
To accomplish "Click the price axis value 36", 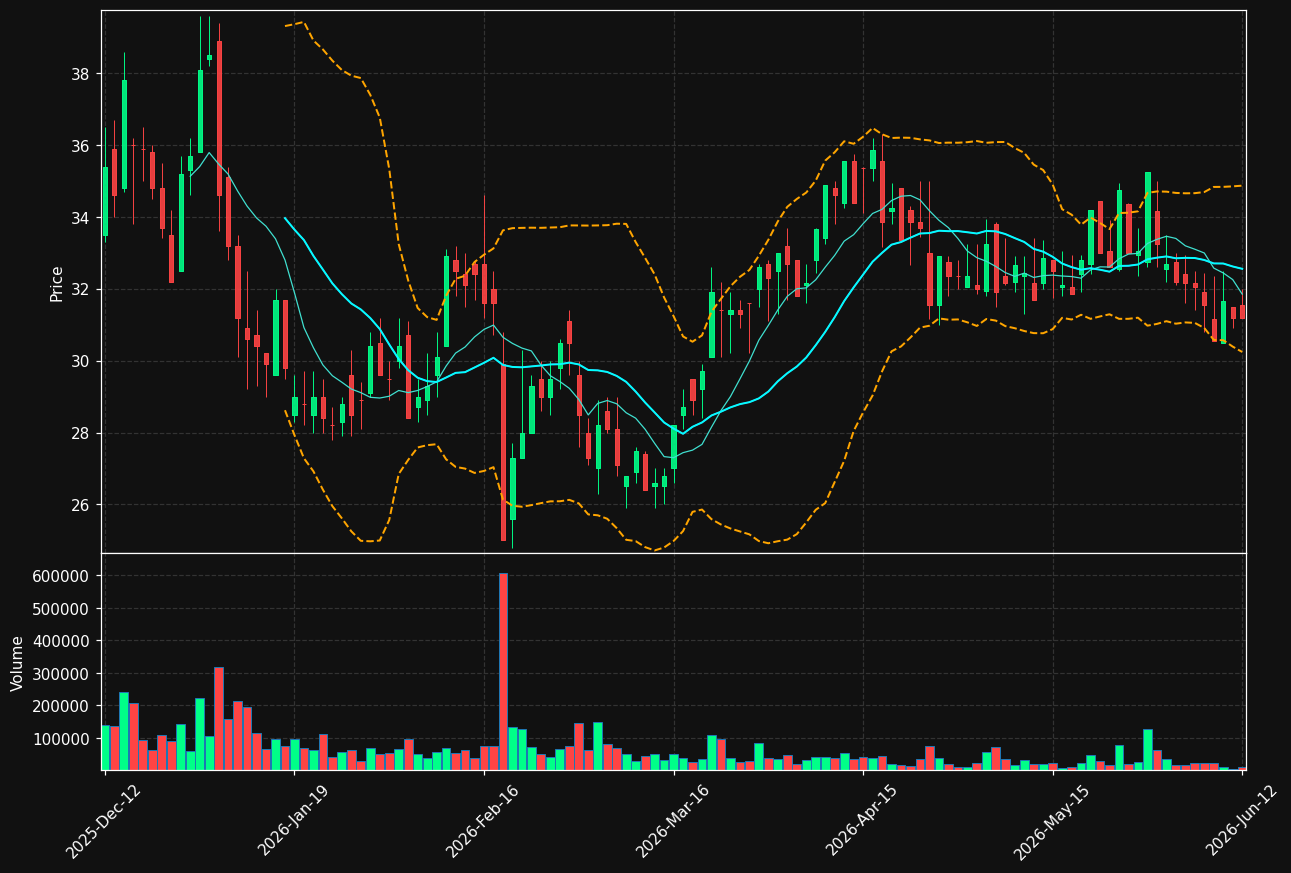I will pyautogui.click(x=81, y=146).
